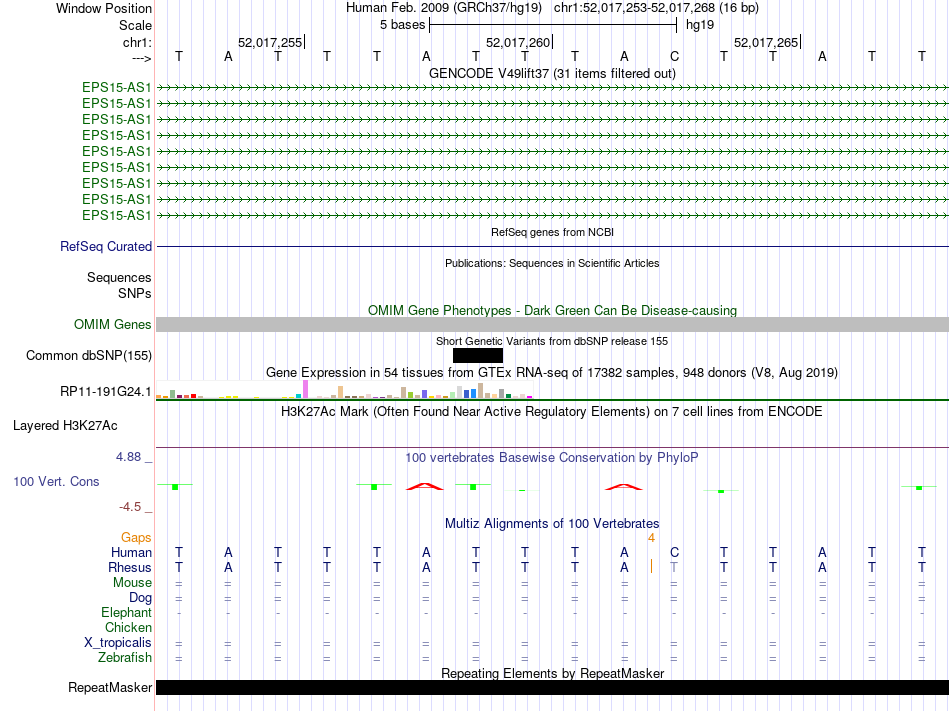
Task: Click the blue RefSeq Curated intron line
Action: point(552,246)
